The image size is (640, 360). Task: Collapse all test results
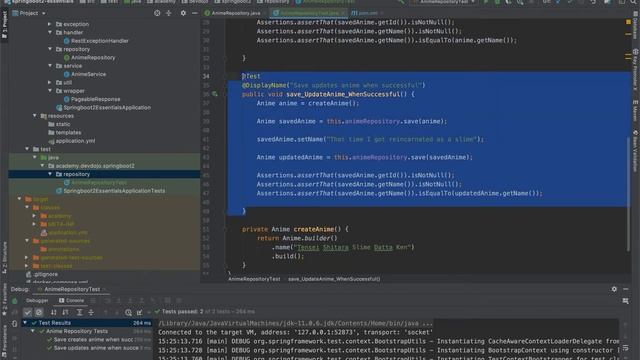coord(91,312)
